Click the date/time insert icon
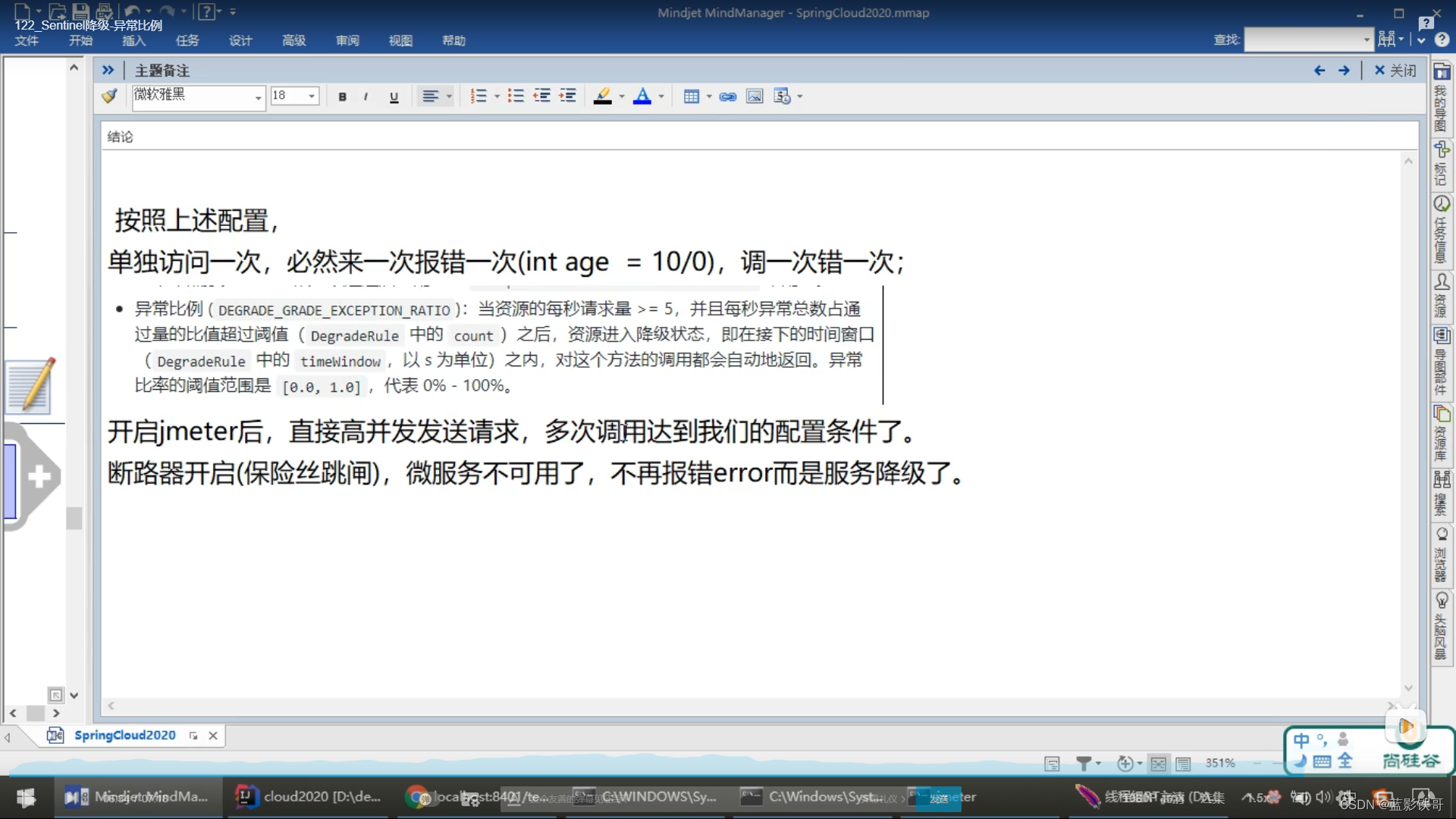This screenshot has width=1456, height=819. 782,96
